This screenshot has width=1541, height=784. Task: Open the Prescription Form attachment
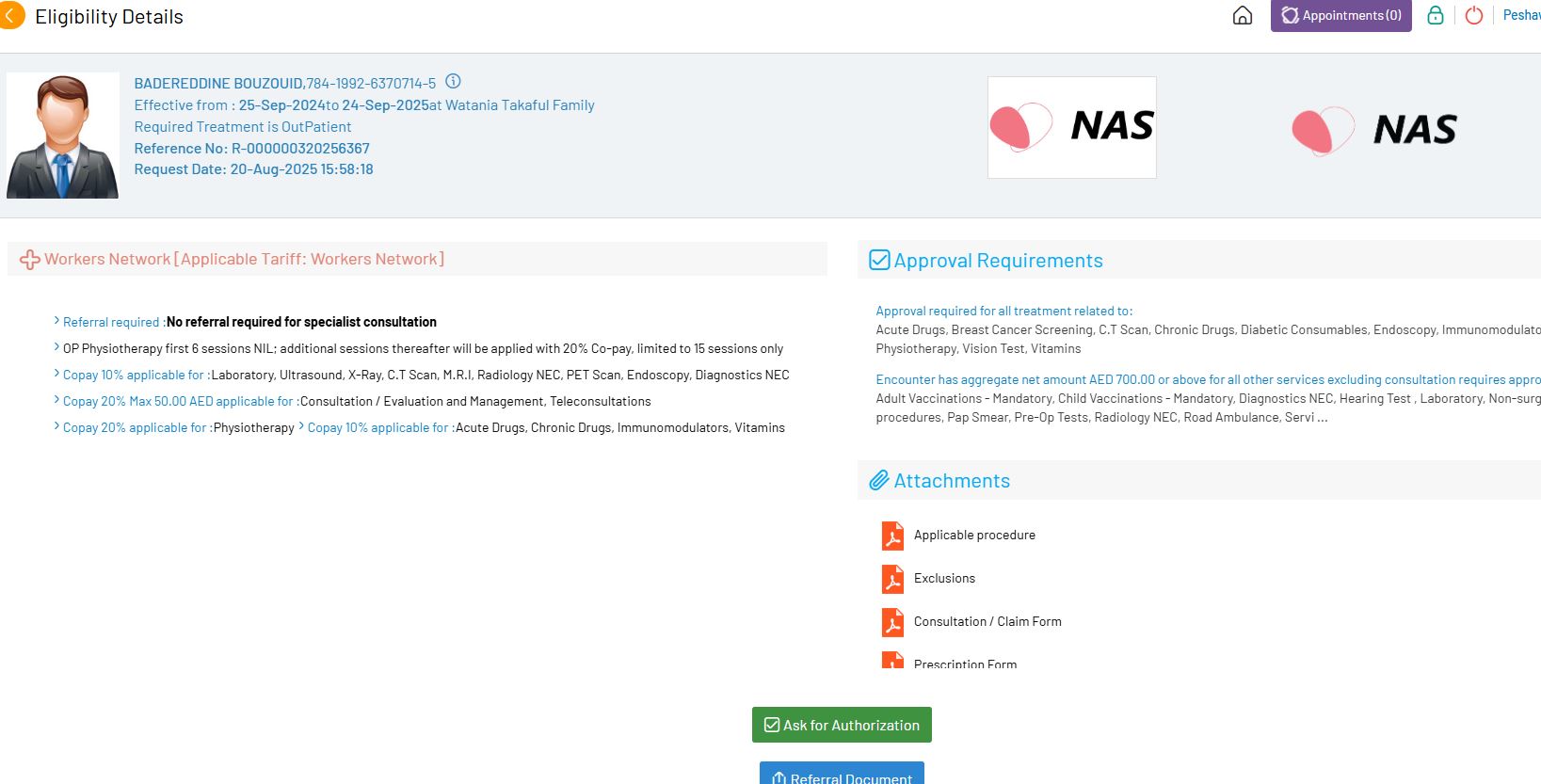tap(965, 664)
